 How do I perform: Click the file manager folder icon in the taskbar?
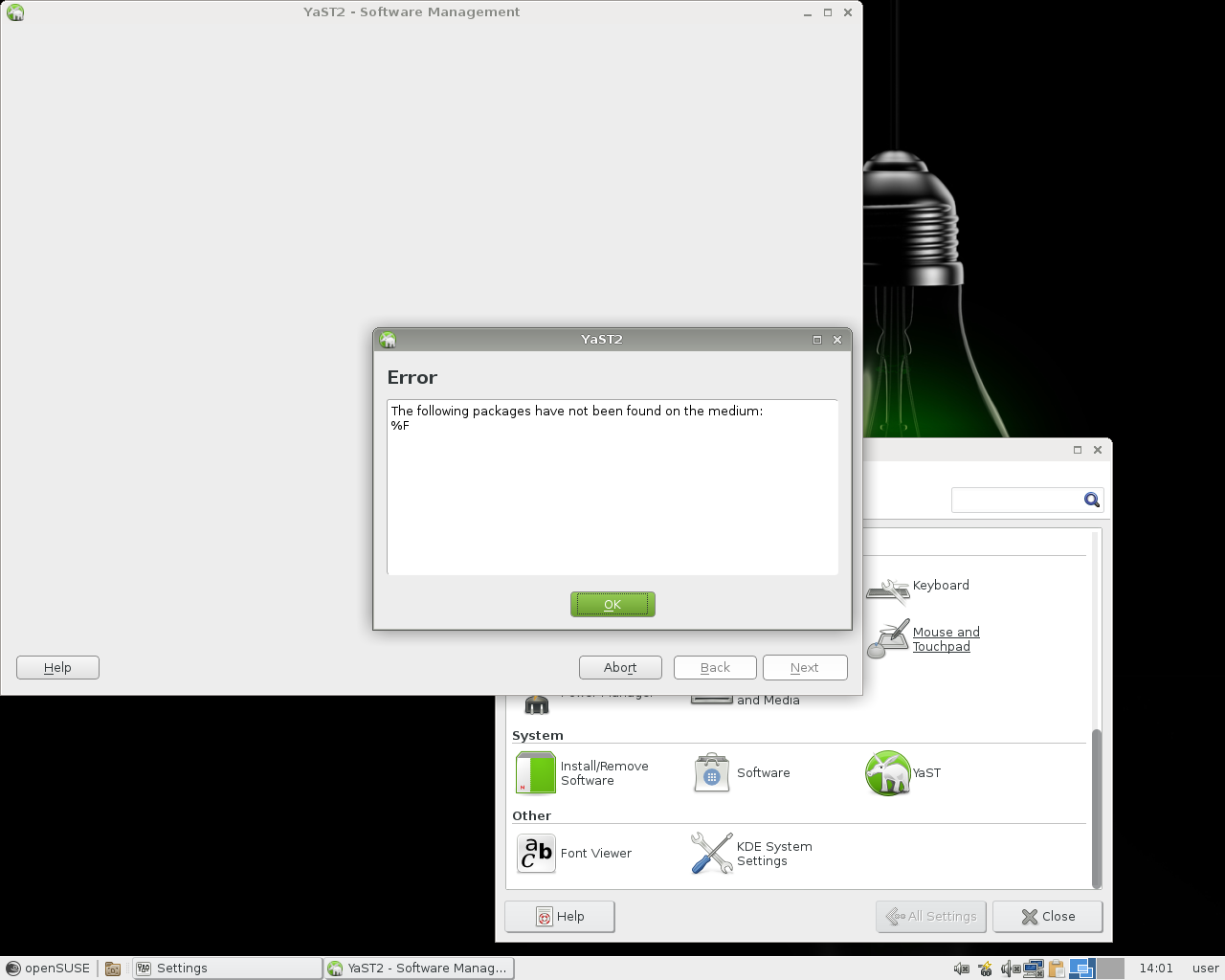(113, 969)
